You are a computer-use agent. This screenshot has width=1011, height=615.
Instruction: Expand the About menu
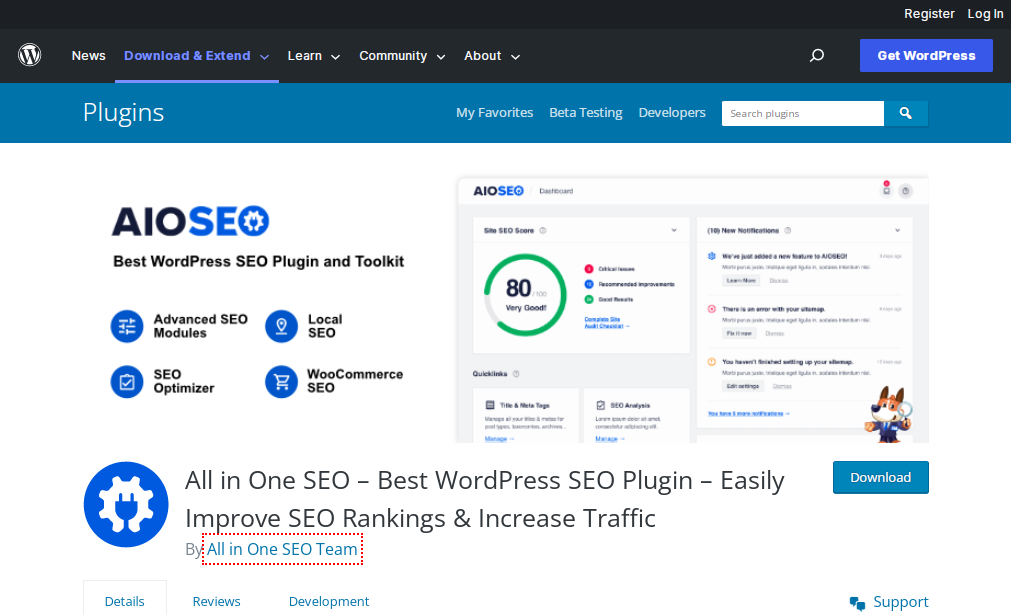(492, 56)
